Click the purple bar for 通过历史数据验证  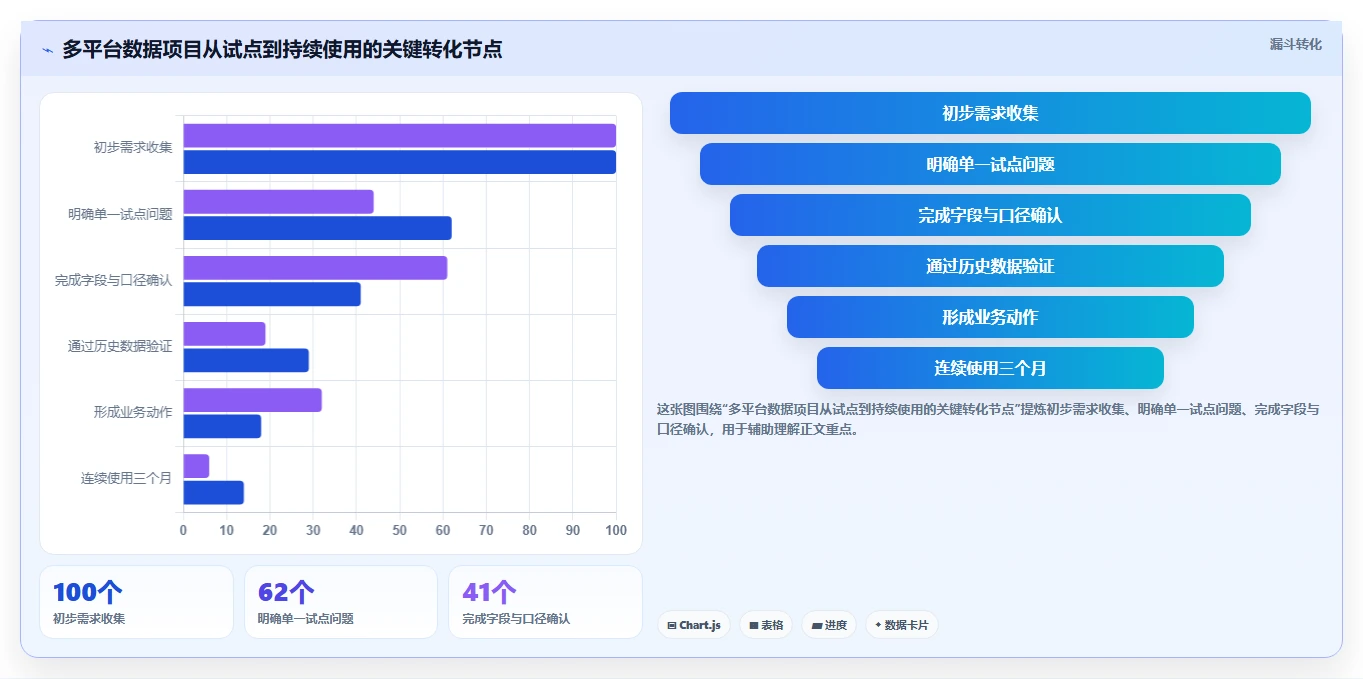click(224, 334)
